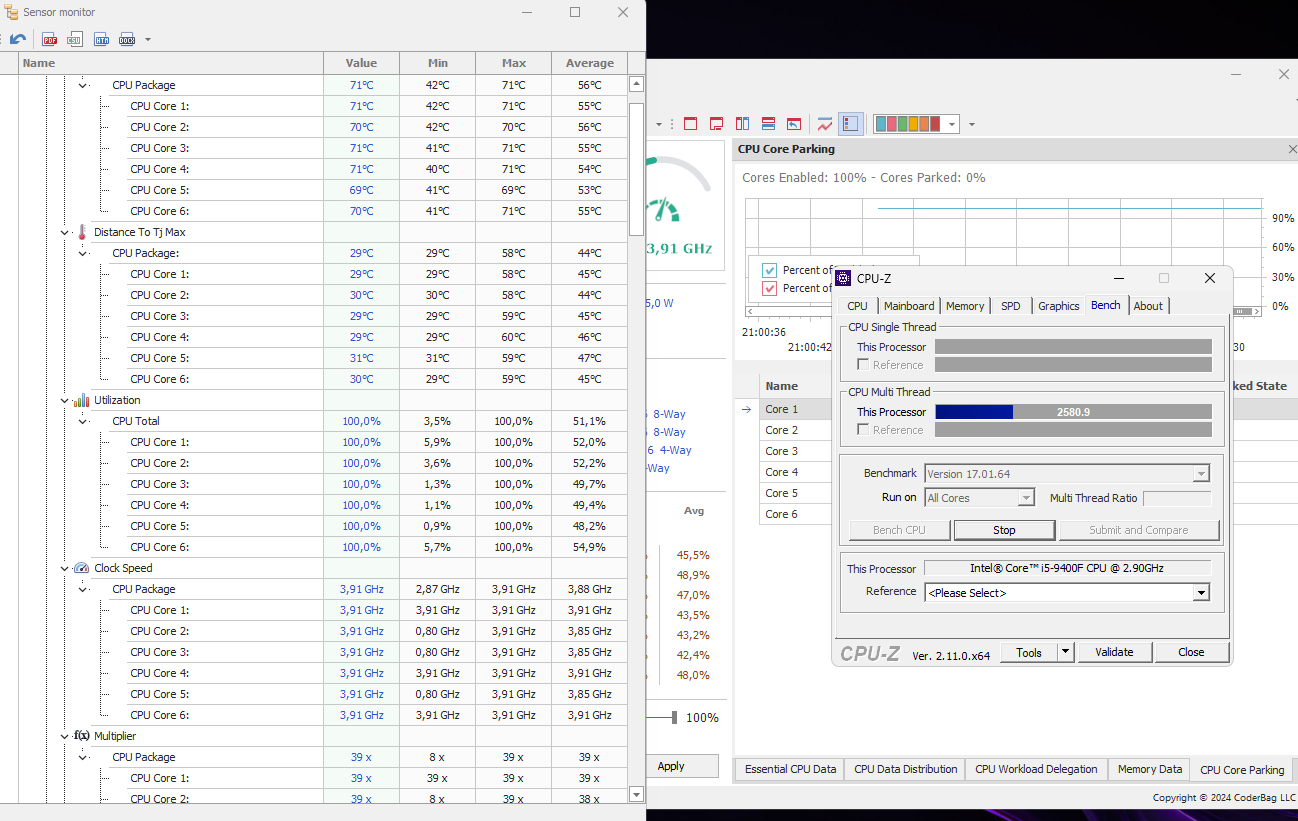Image resolution: width=1298 pixels, height=821 pixels.
Task: Open the About tab in CPU-Z
Action: [x=1148, y=306]
